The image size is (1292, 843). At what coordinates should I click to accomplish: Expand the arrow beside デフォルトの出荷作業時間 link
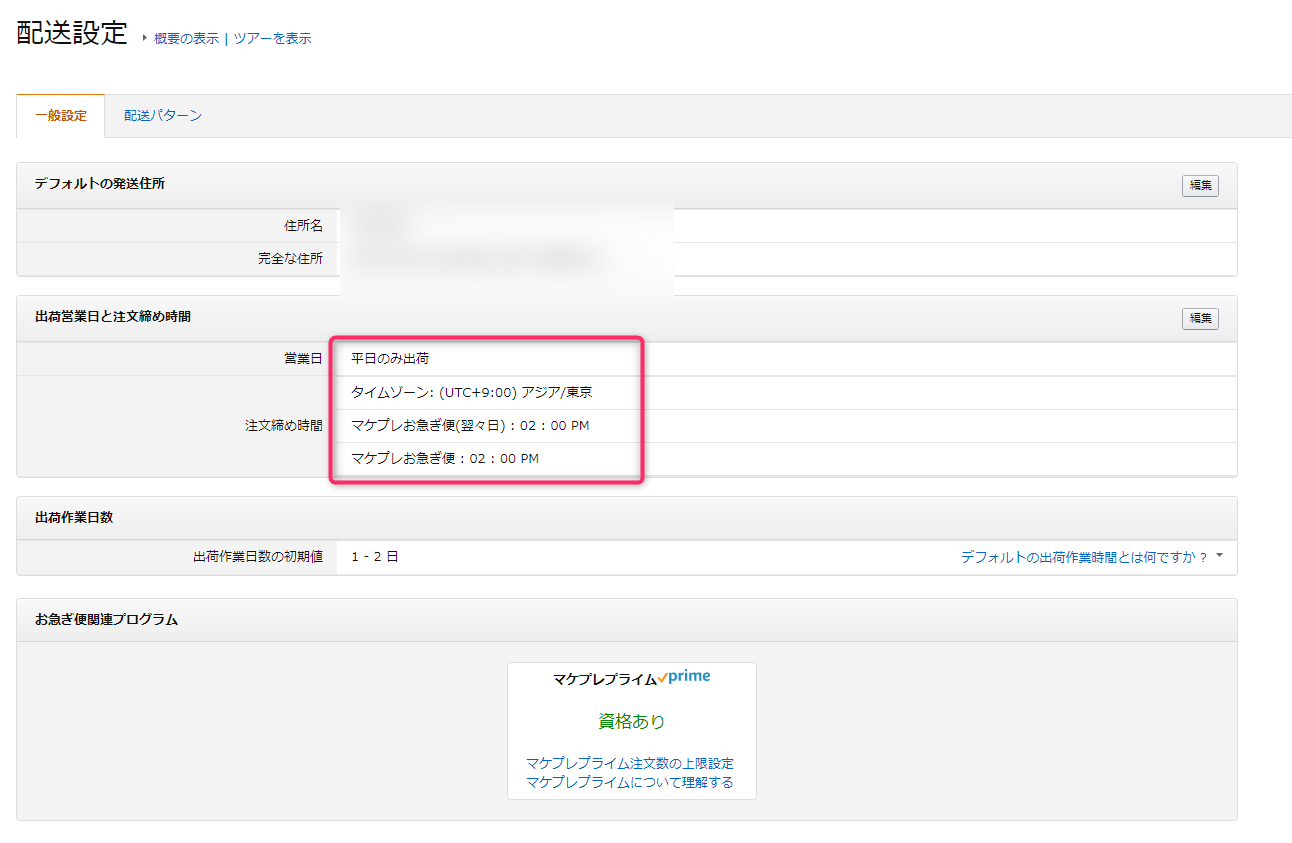[x=1219, y=555]
